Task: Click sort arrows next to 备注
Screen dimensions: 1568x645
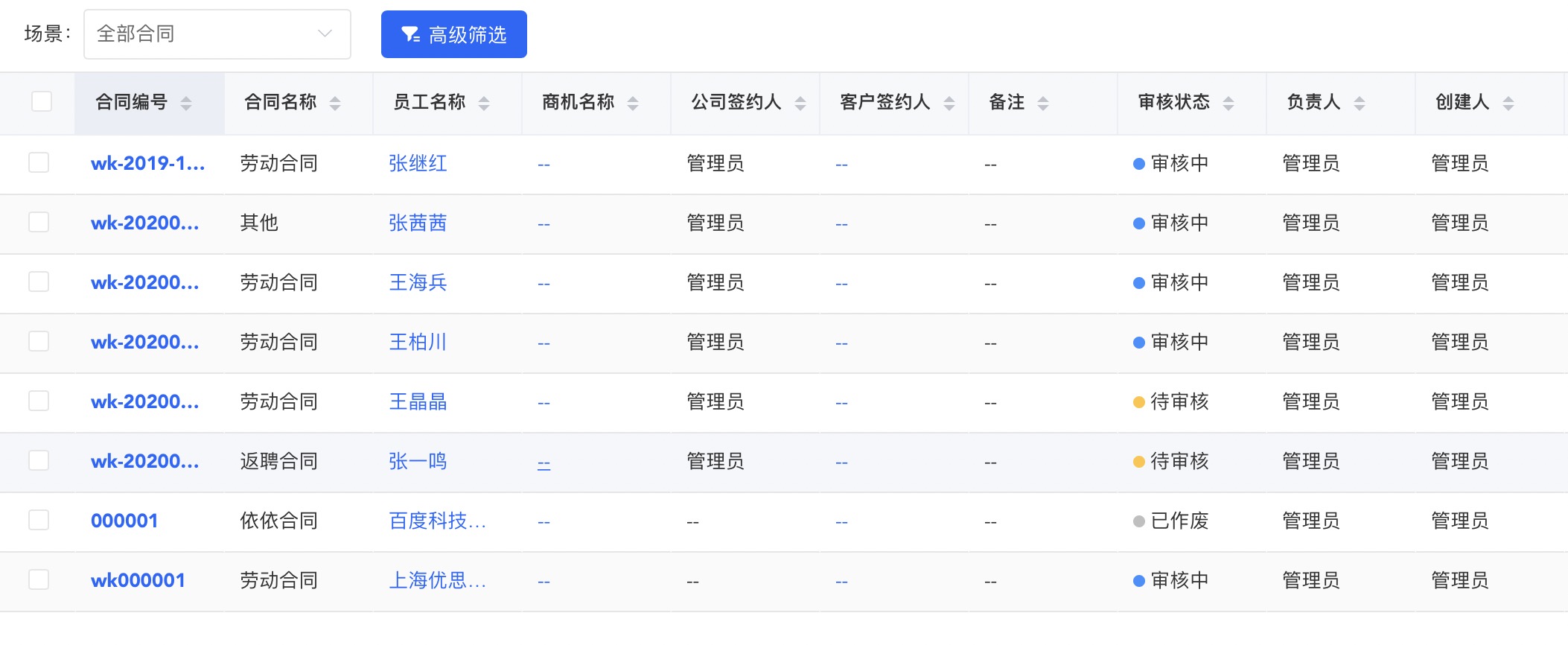Action: click(x=1043, y=104)
